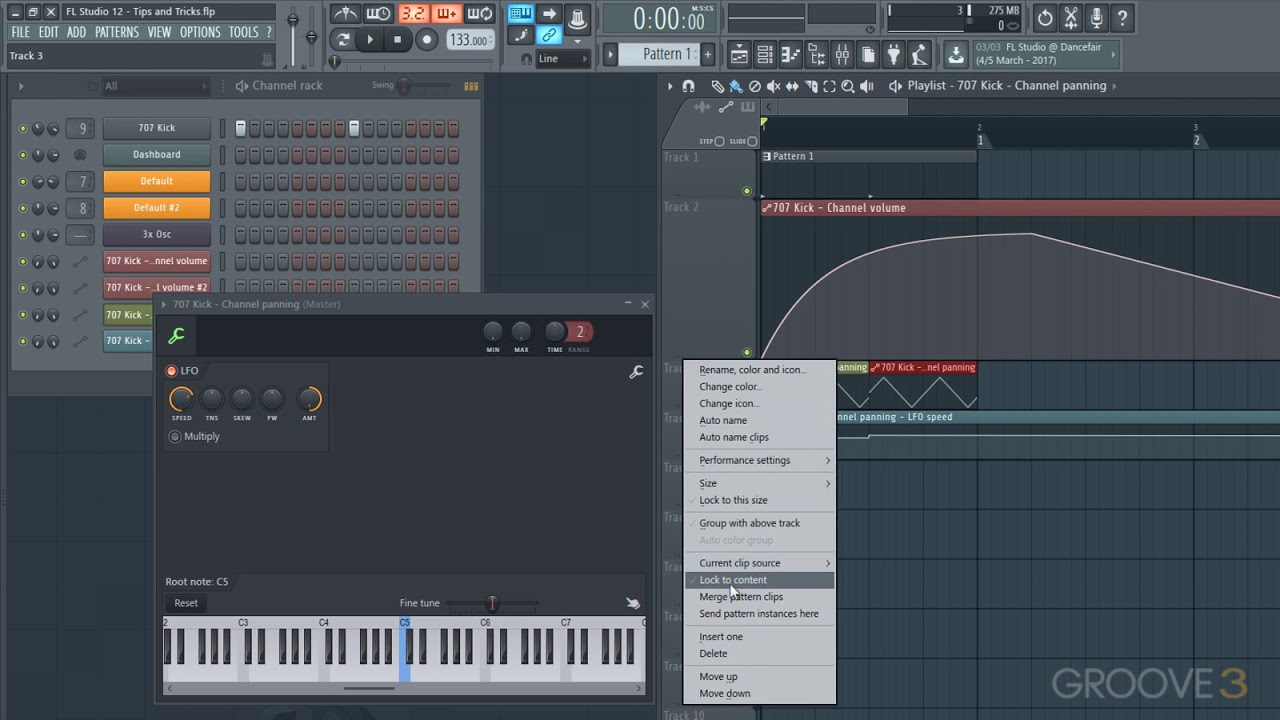Click the Reset button in plugin window
The height and width of the screenshot is (720, 1280).
(186, 603)
